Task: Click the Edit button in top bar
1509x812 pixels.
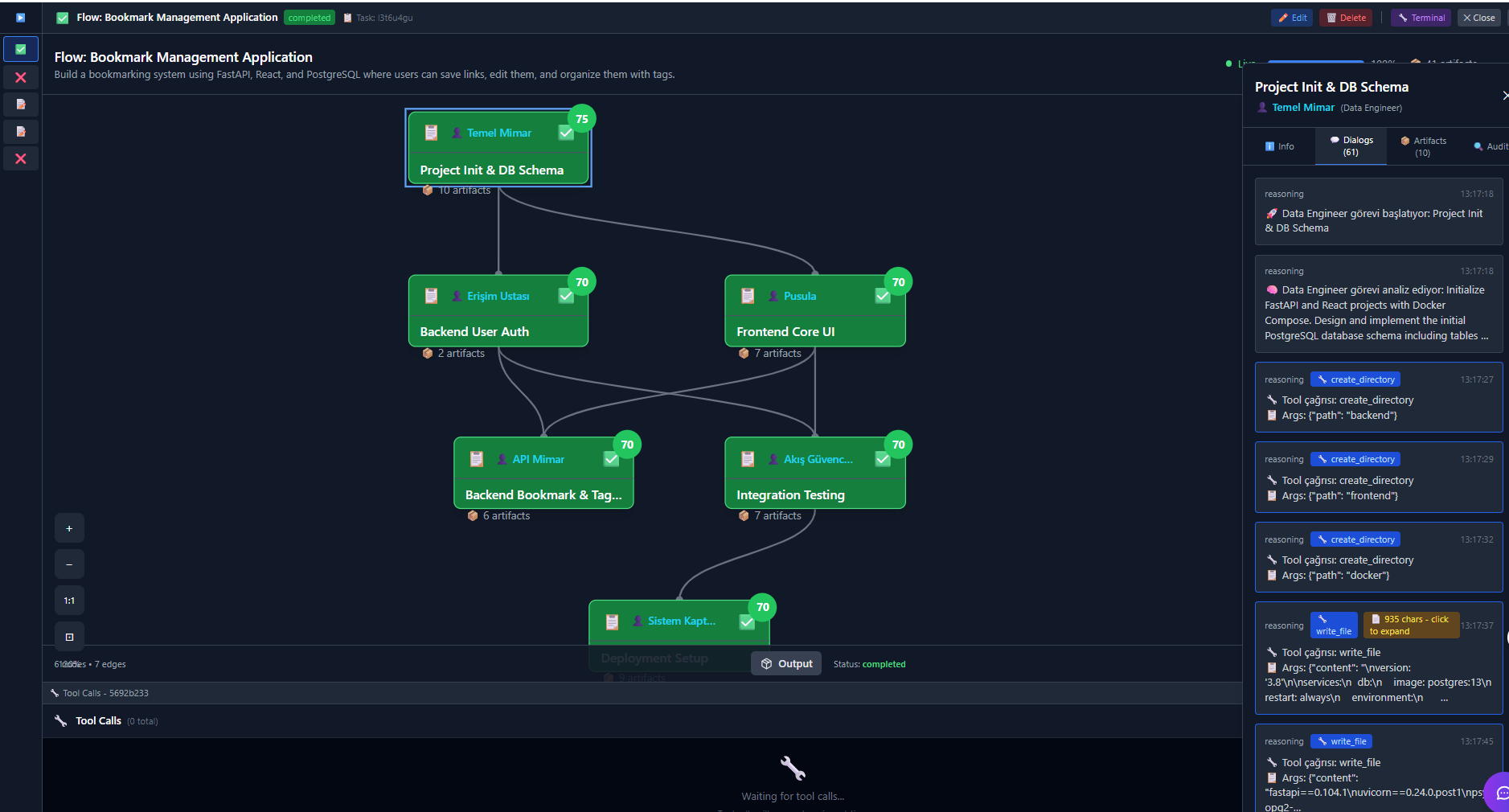Action: (1292, 18)
